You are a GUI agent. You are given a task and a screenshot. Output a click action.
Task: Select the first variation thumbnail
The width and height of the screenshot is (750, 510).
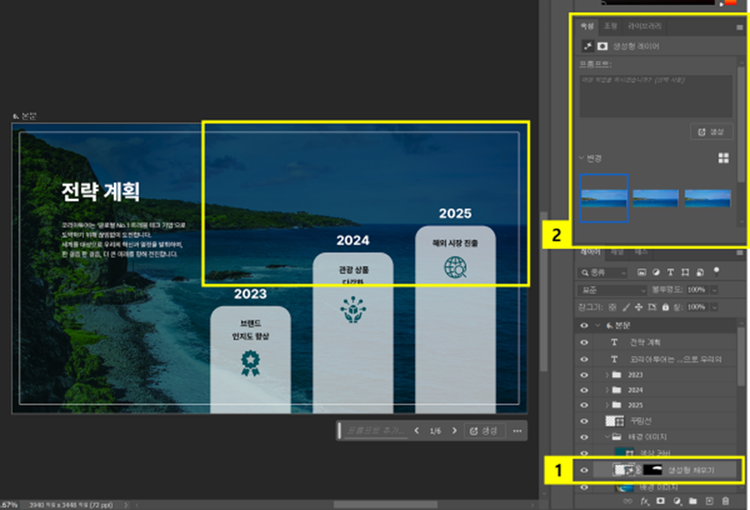604,198
